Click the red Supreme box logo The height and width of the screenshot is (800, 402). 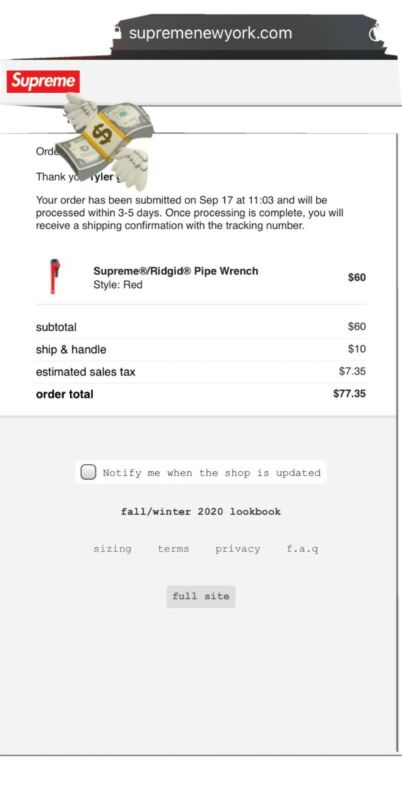pyautogui.click(x=43, y=82)
